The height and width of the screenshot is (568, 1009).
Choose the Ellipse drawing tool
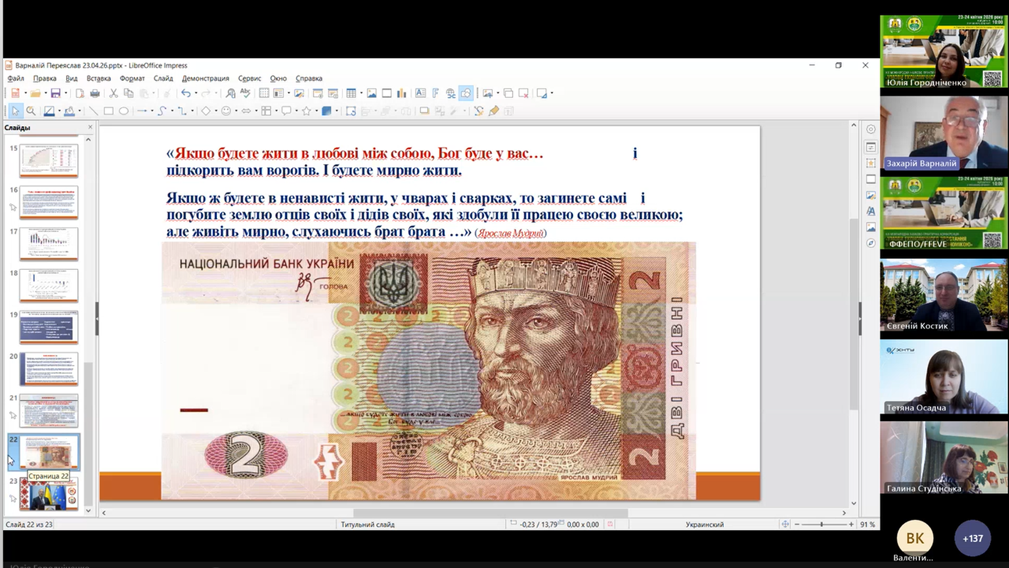point(124,111)
